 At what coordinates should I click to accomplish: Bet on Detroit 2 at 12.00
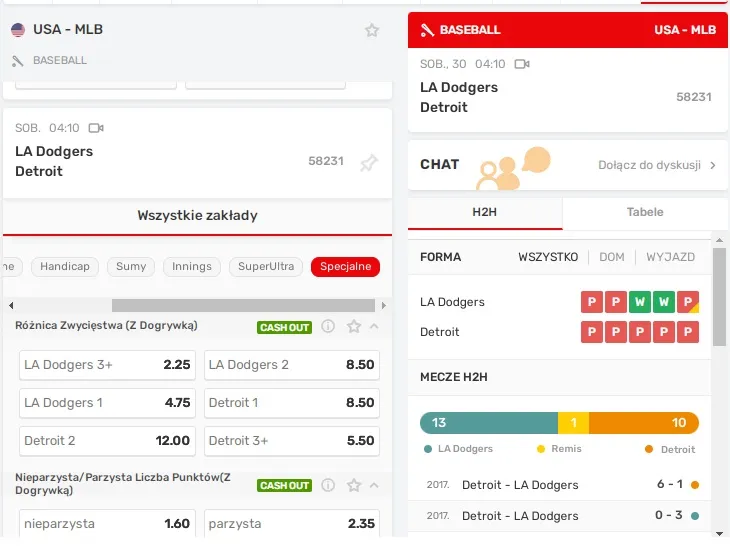tap(107, 440)
